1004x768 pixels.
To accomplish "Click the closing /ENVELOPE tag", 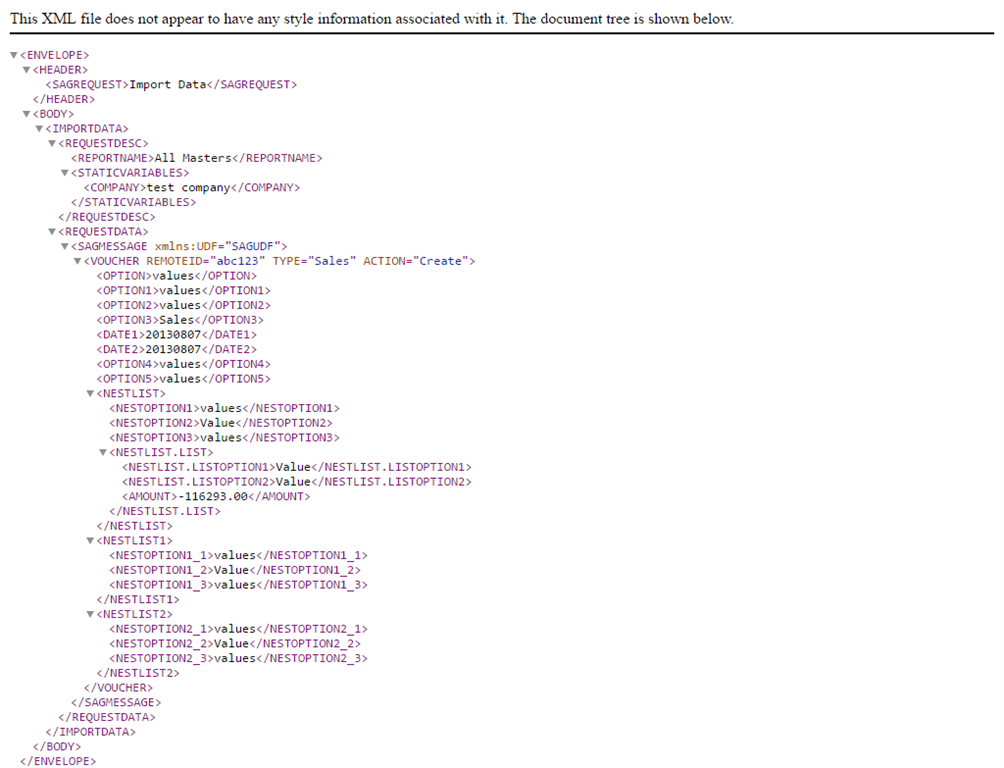I will point(58,762).
